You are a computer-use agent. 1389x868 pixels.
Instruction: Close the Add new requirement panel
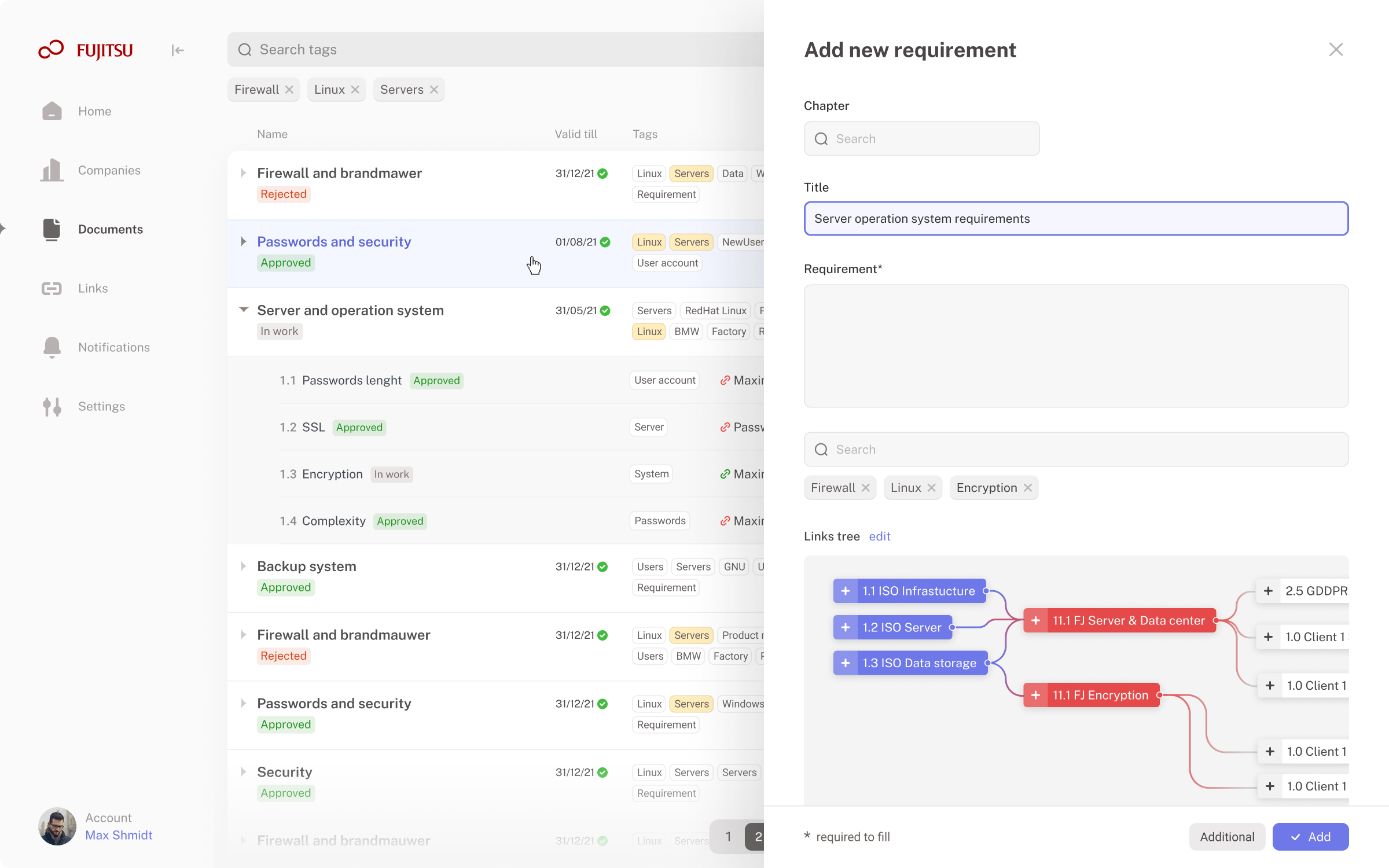click(x=1336, y=50)
